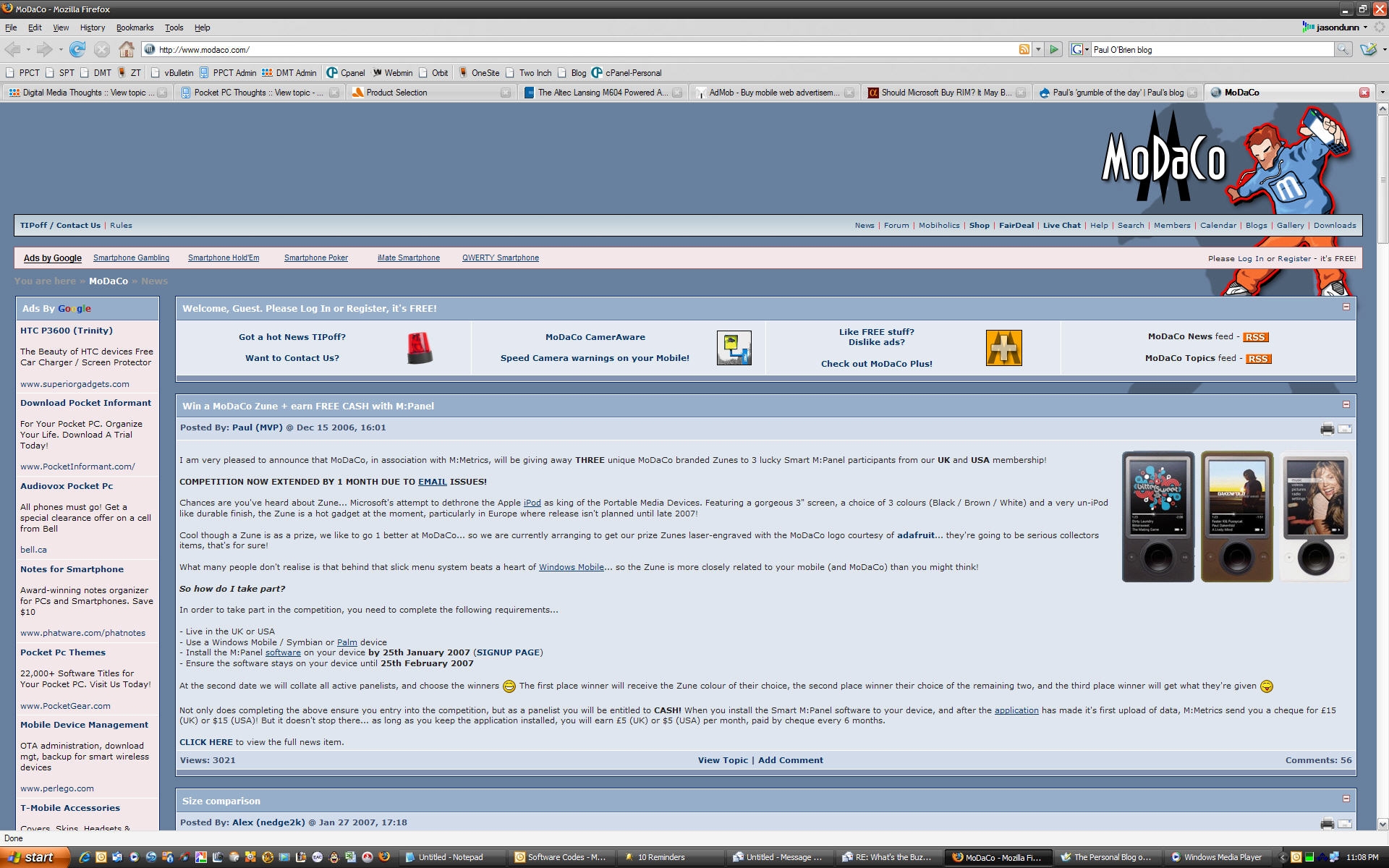Go to the Home page icon
The image size is (1389, 868).
pyautogui.click(x=127, y=49)
